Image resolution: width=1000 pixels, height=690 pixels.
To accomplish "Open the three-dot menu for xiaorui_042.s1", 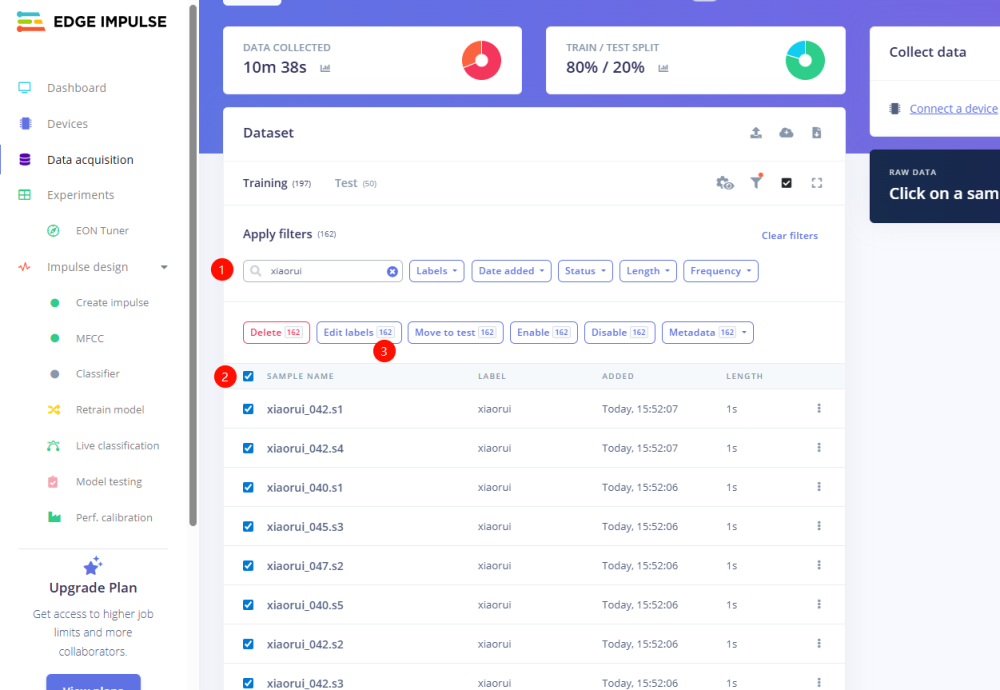I will click(x=818, y=408).
